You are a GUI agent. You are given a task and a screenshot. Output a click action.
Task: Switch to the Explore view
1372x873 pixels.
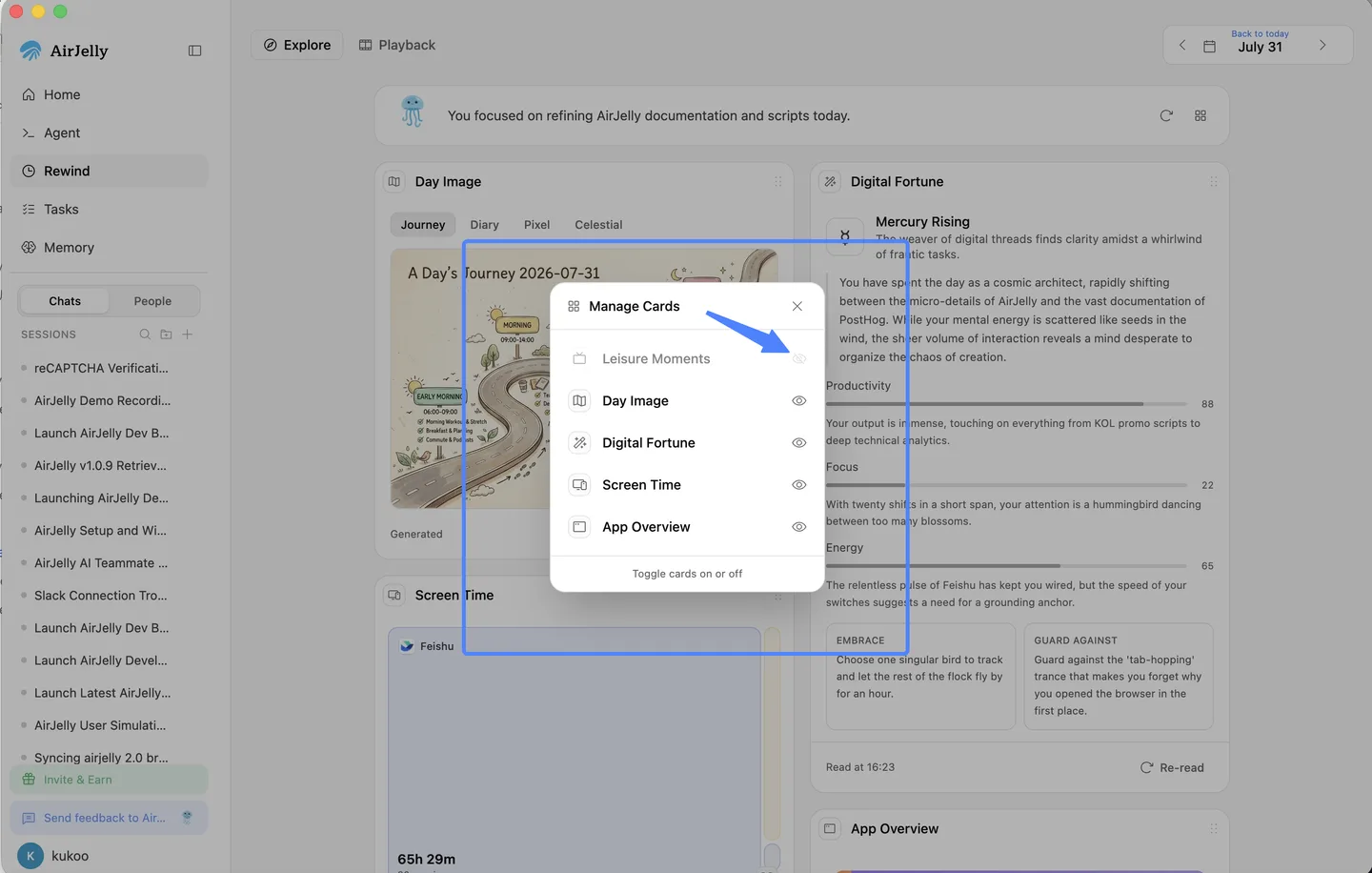[x=297, y=45]
